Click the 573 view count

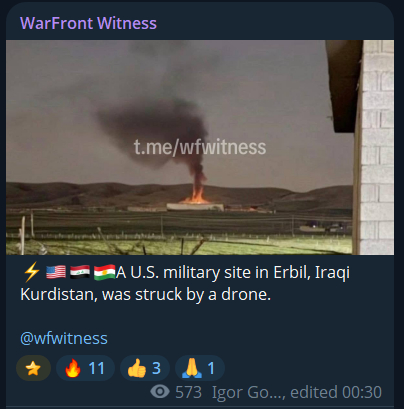click(188, 392)
